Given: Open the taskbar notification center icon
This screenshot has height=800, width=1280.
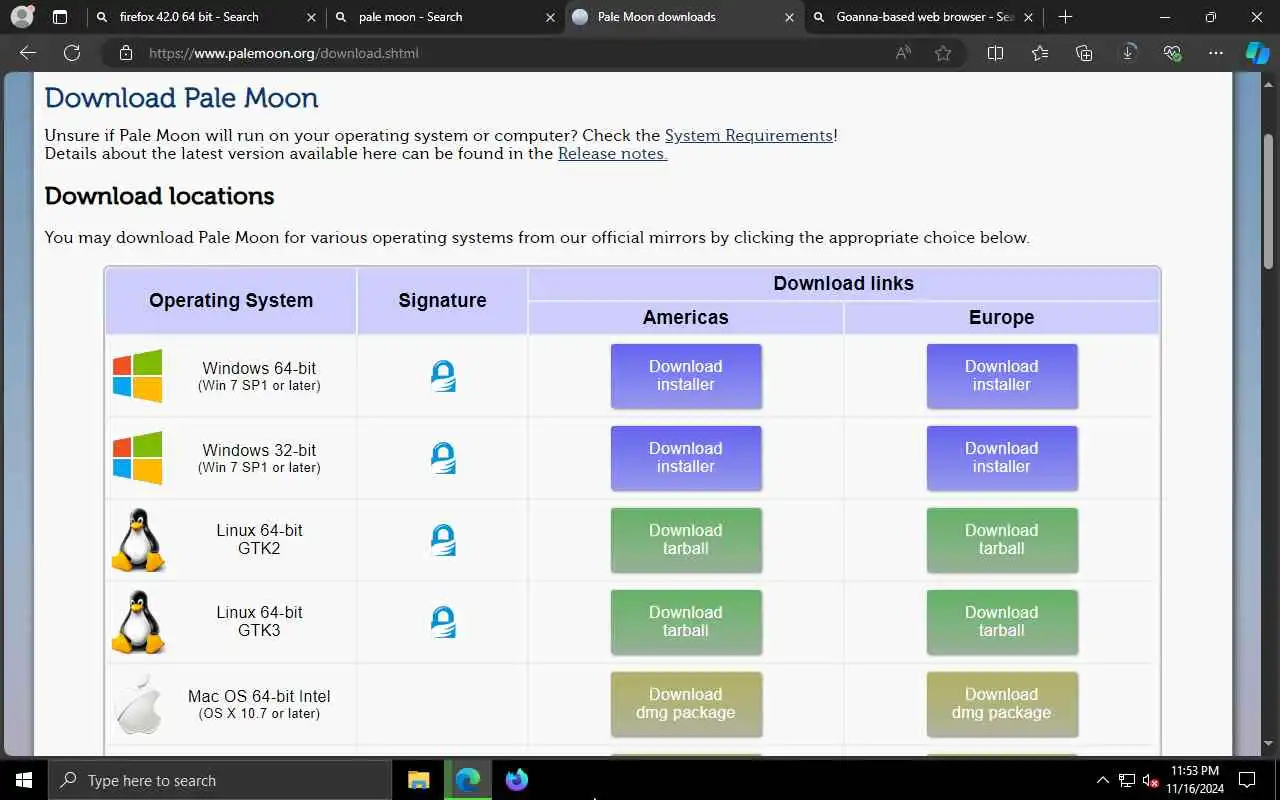Looking at the screenshot, I should click(x=1247, y=780).
